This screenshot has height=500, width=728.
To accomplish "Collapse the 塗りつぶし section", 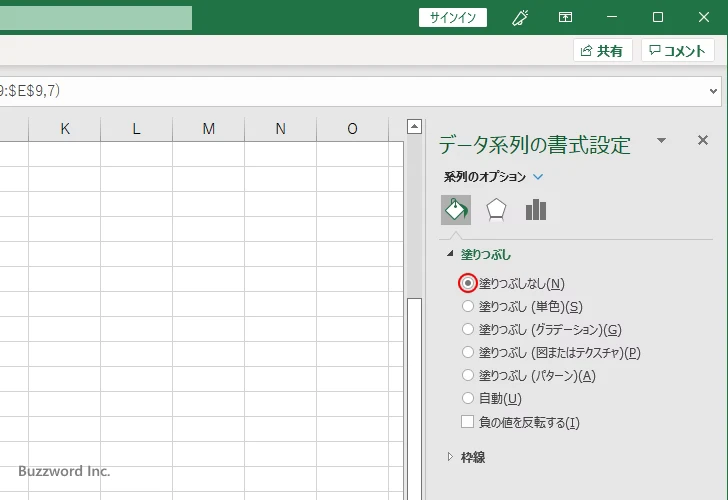I will coord(449,254).
